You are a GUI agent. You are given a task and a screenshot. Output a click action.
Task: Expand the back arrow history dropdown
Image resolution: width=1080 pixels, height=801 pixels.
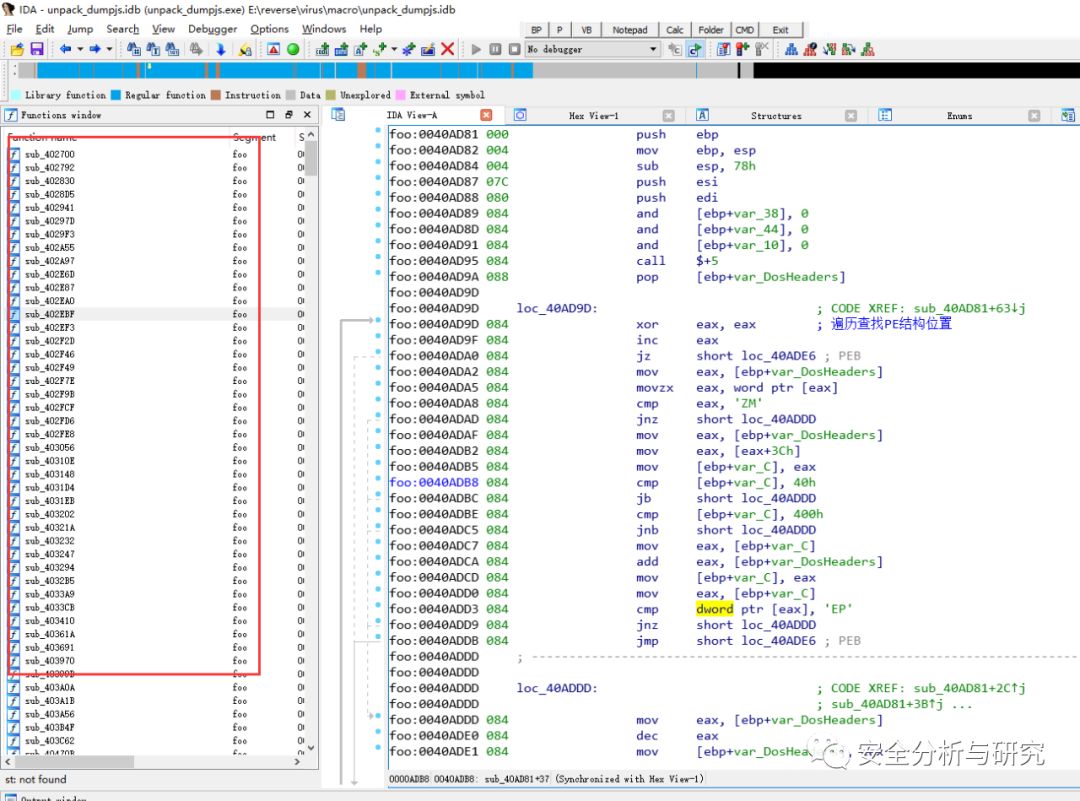point(79,49)
